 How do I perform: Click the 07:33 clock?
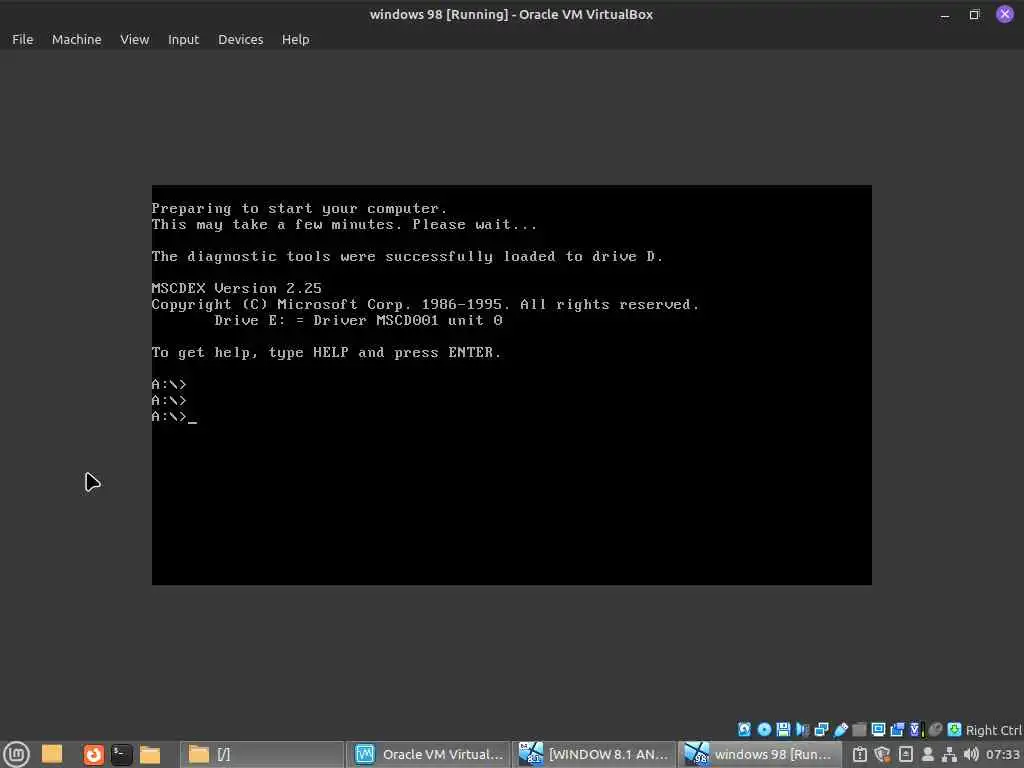click(1002, 754)
